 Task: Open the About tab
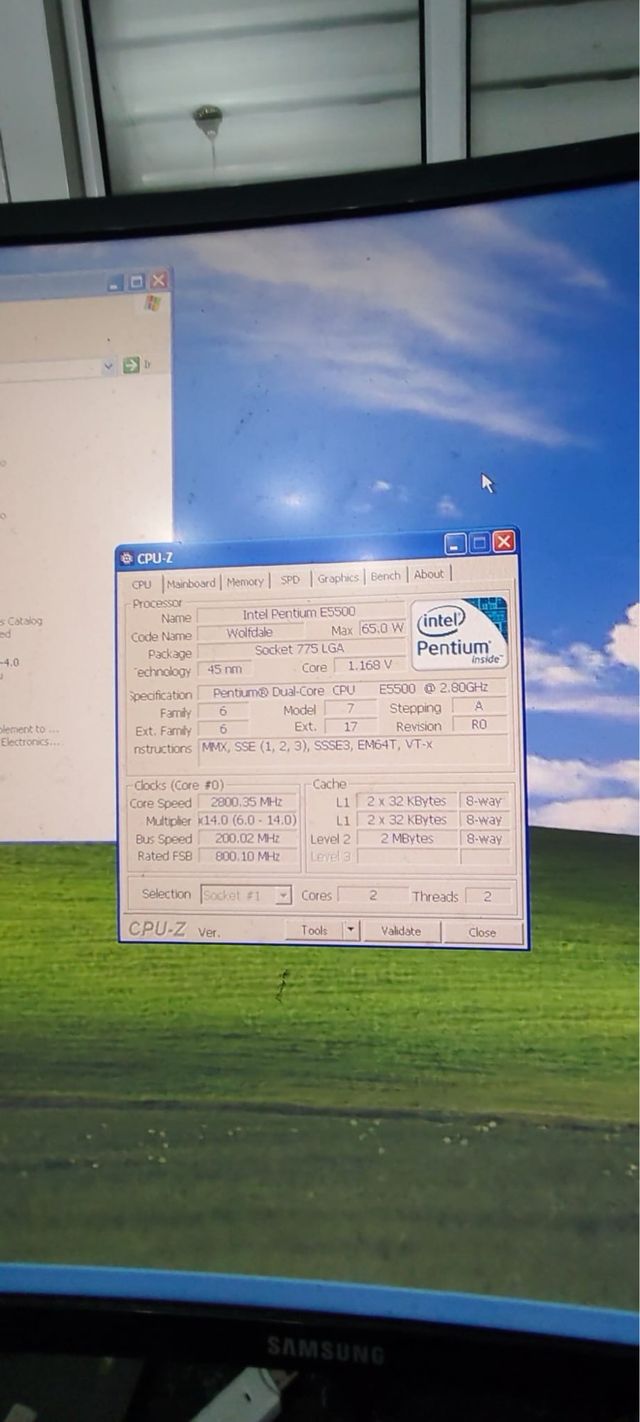pyautogui.click(x=429, y=574)
